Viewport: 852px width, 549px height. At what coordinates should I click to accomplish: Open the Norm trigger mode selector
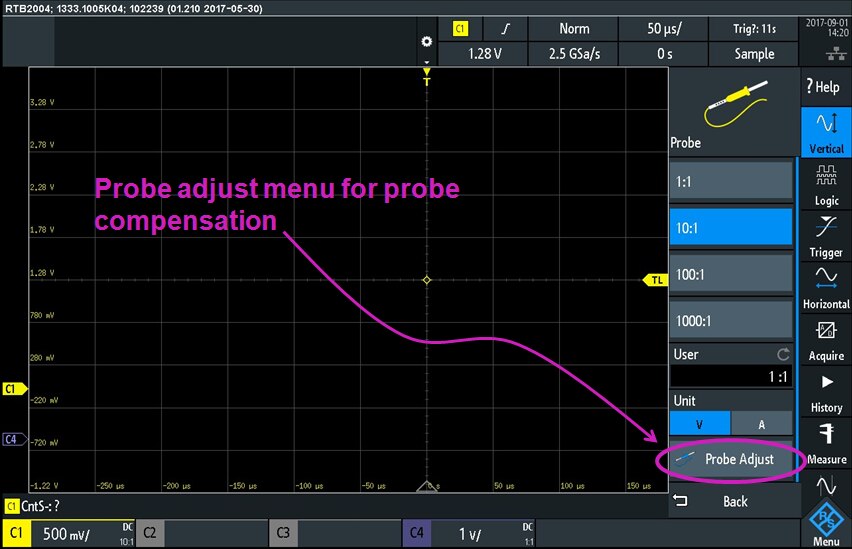click(574, 29)
